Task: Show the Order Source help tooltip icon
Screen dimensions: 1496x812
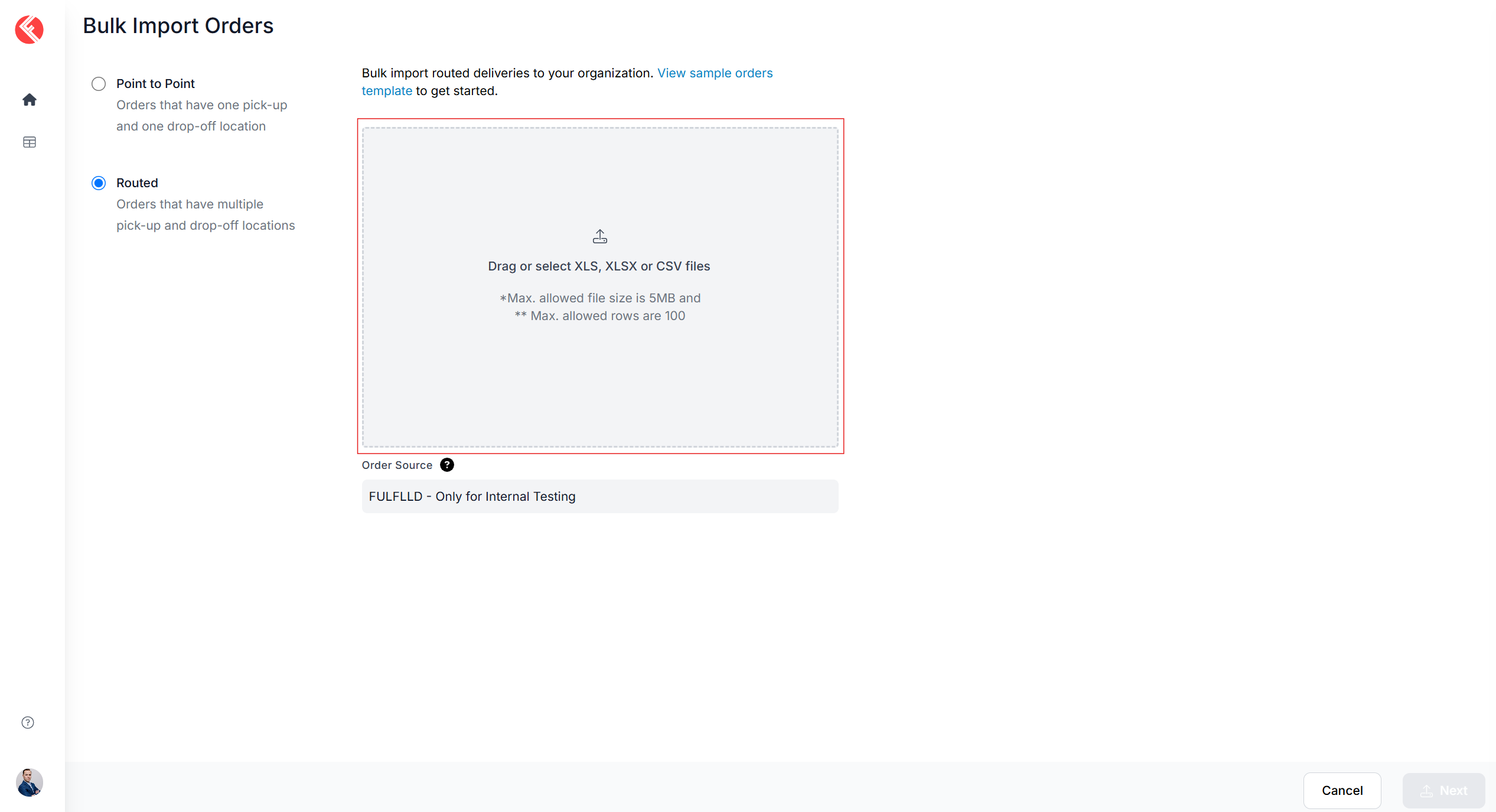Action: pos(447,465)
